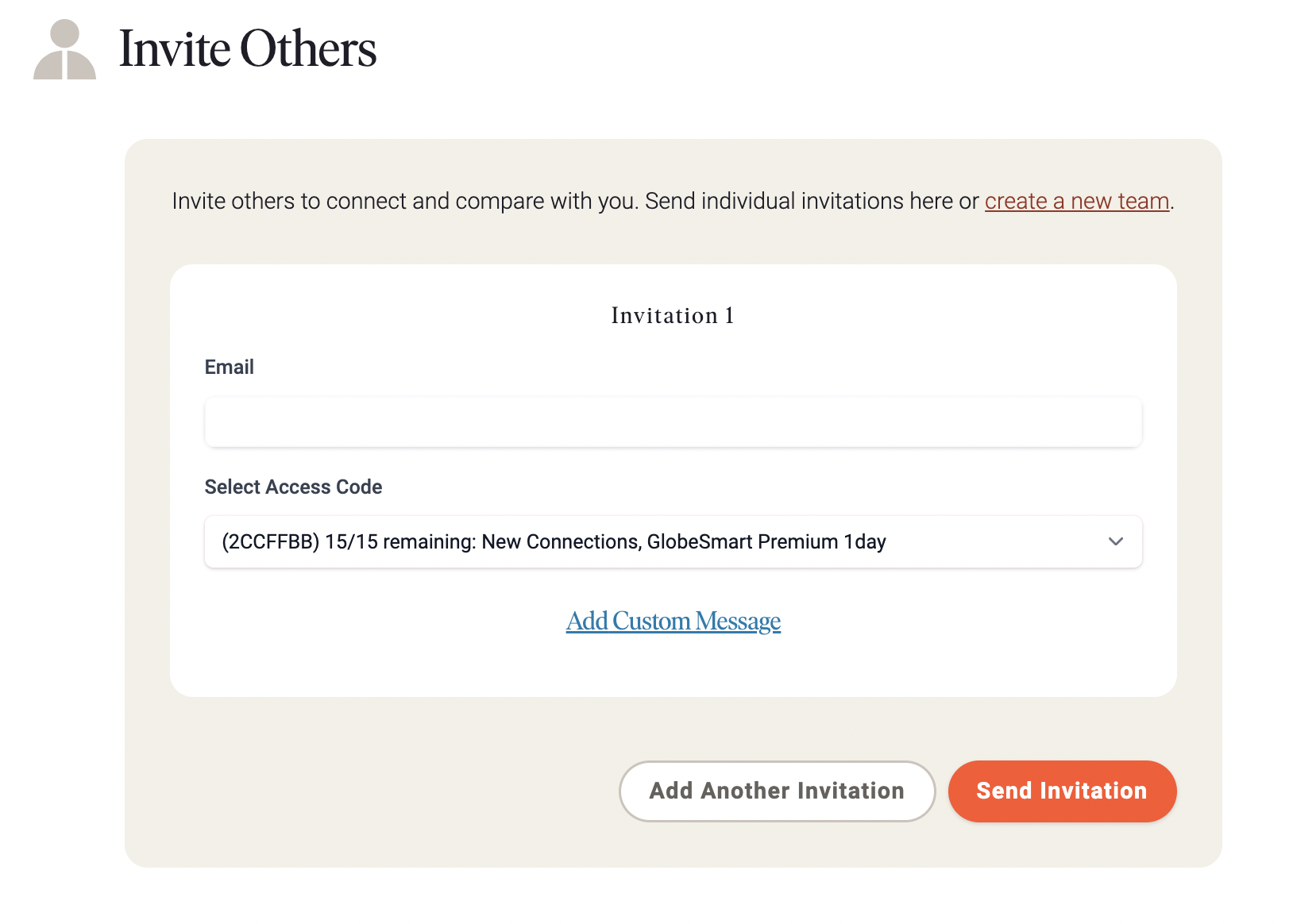The width and height of the screenshot is (1293, 924).
Task: Expand the Select Access Code dropdown
Action: click(x=673, y=542)
